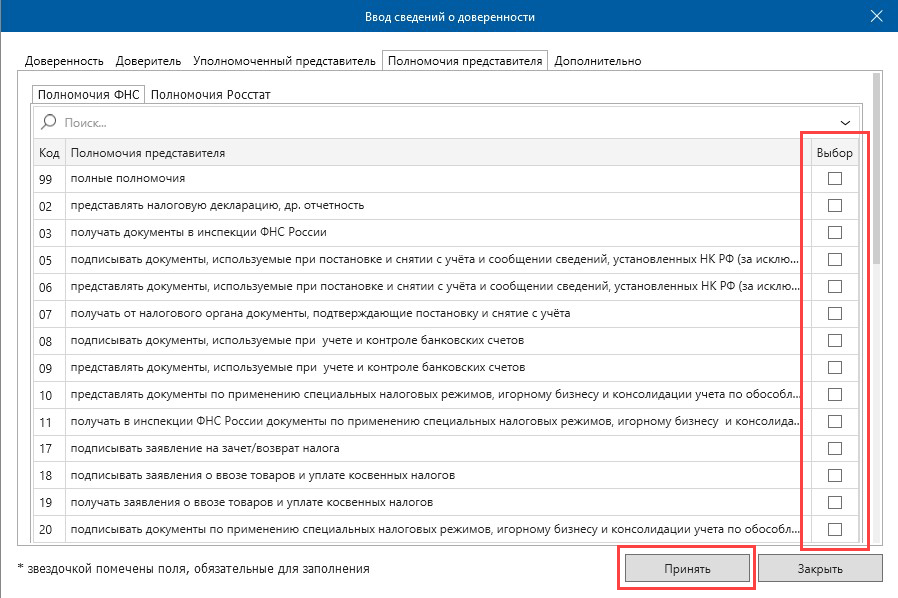
Task: Expand the search field dropdown chevron
Action: click(x=845, y=123)
